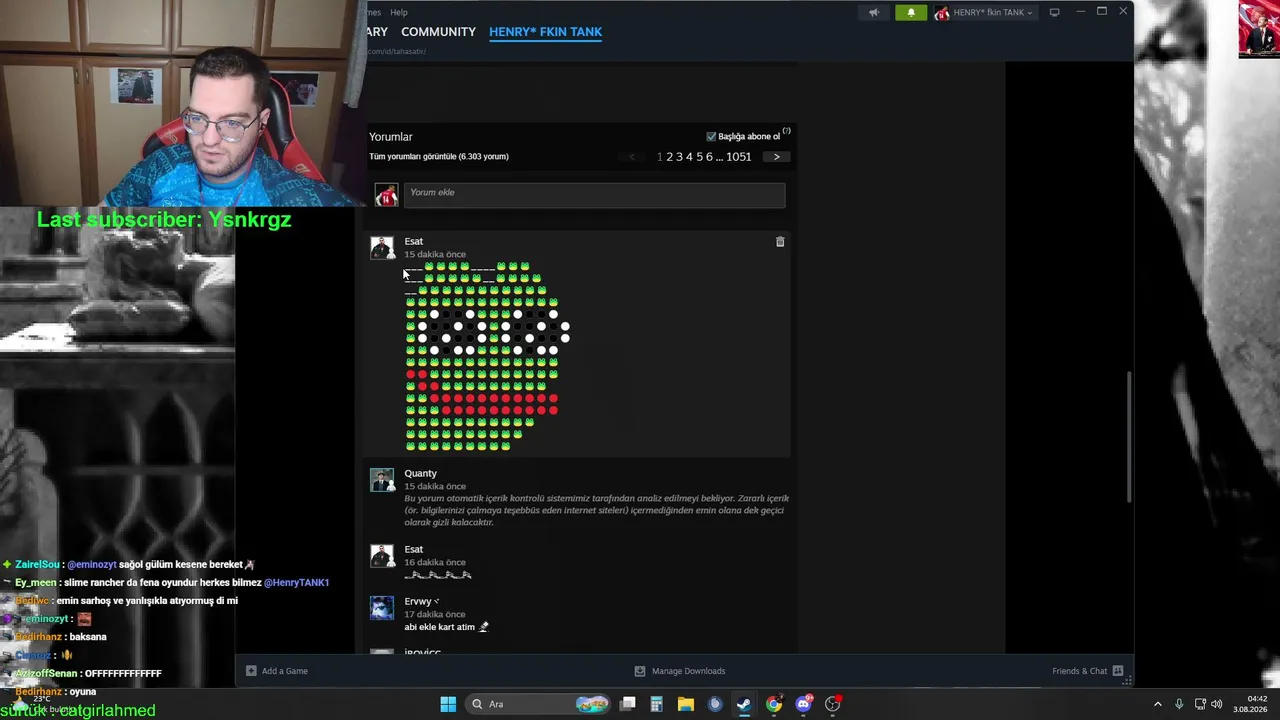Click Ervwy's comment avatar

(383, 608)
